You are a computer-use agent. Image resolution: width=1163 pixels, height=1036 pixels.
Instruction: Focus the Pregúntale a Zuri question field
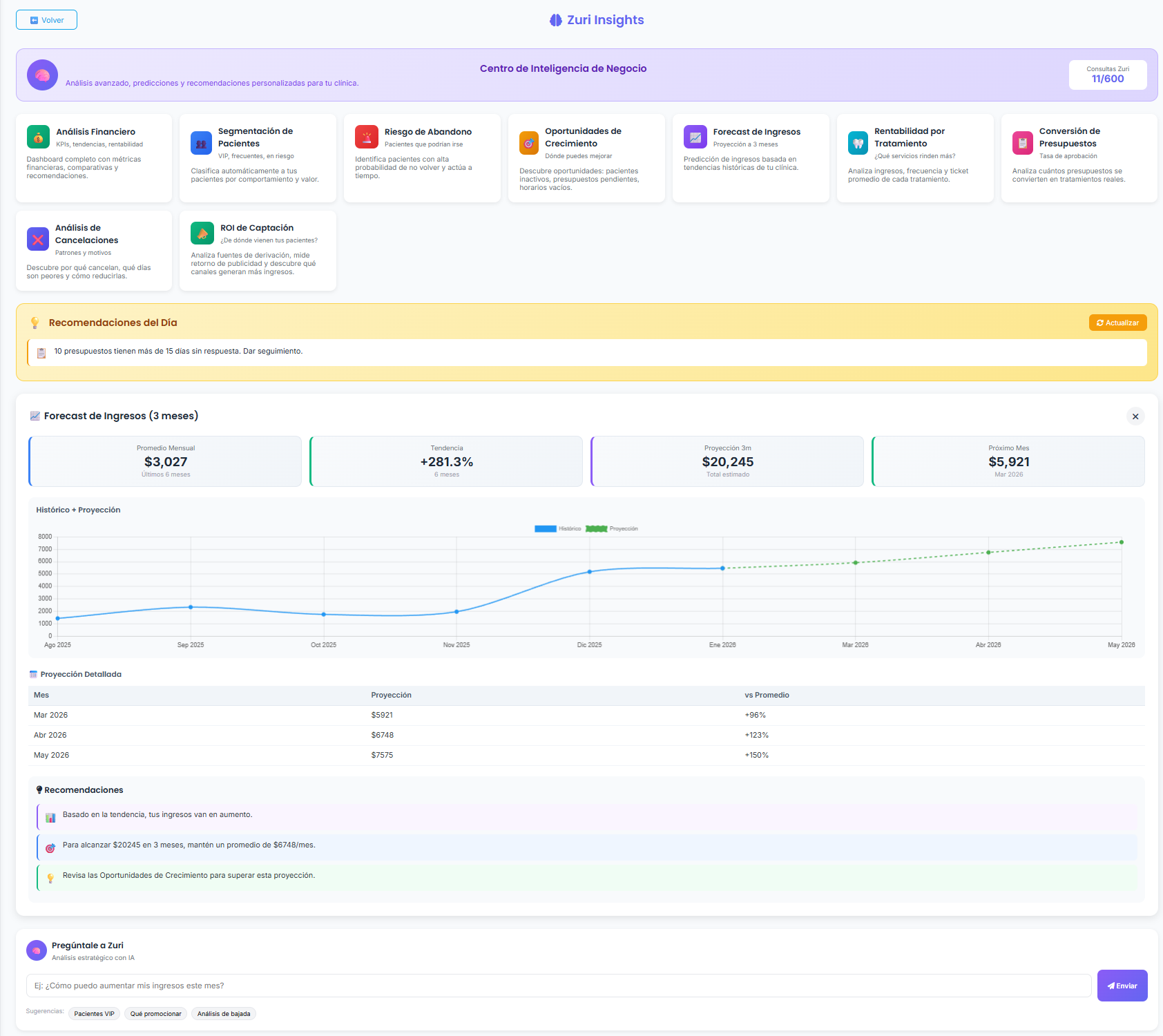click(x=558, y=986)
